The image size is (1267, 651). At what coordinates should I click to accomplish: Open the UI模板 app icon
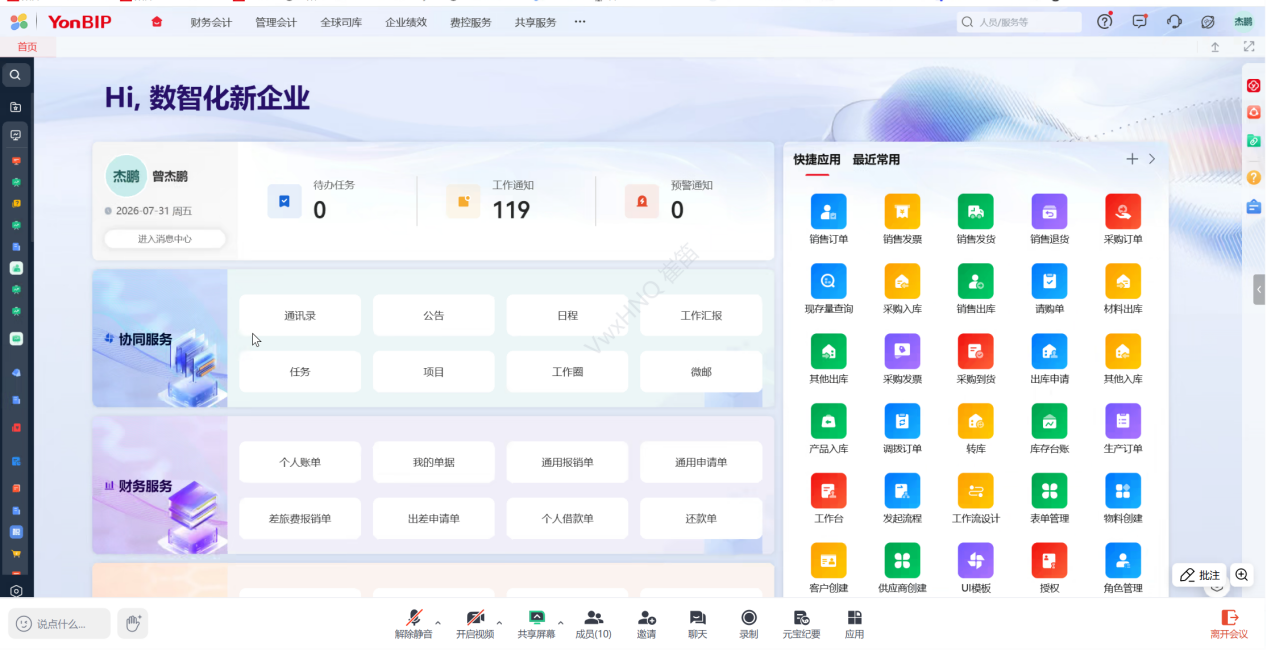coord(976,561)
